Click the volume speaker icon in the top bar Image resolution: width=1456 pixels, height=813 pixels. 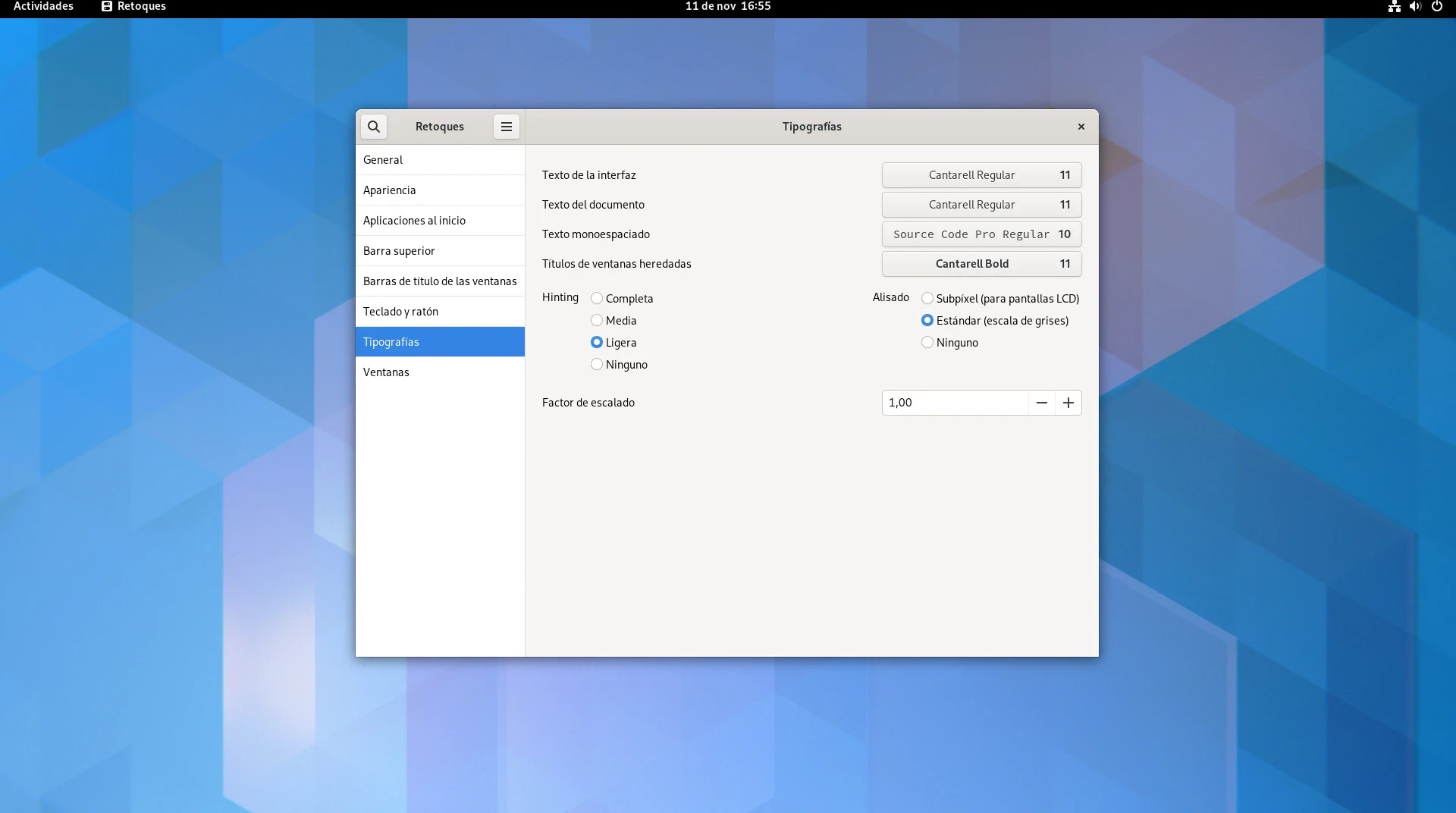tap(1415, 7)
